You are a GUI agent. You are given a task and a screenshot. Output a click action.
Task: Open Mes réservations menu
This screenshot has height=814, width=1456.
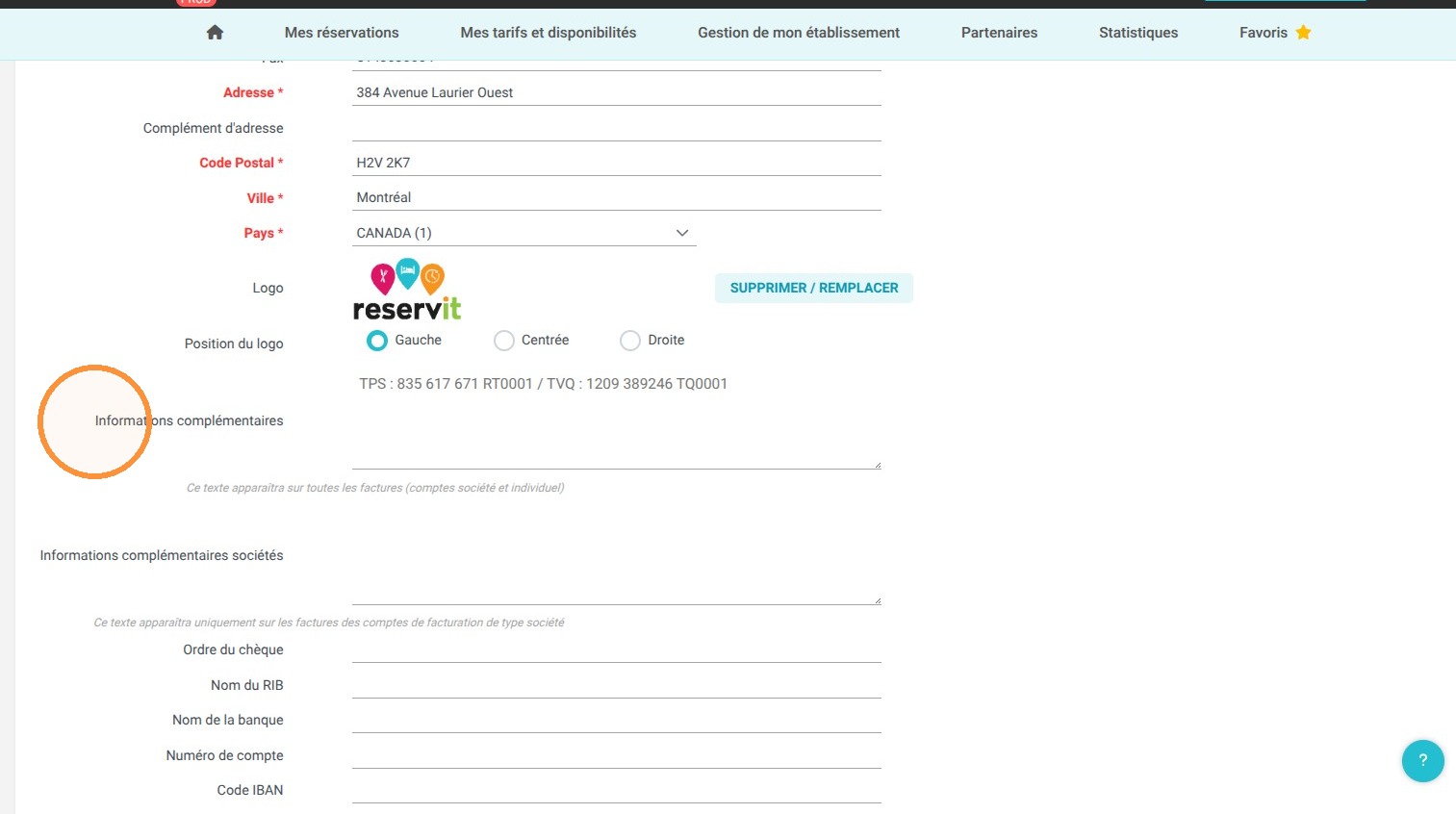click(x=342, y=33)
